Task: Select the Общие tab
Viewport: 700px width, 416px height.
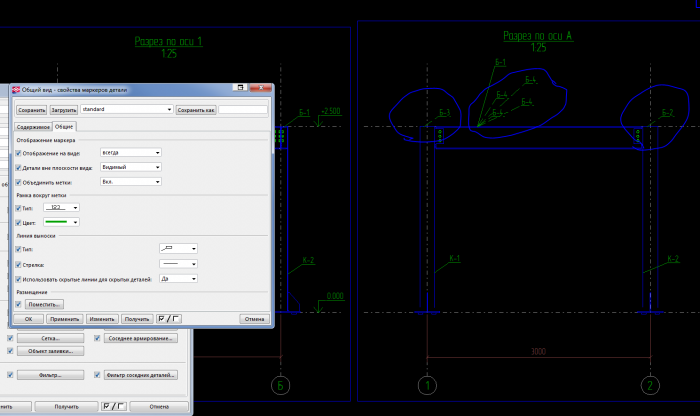Action: 64,127
